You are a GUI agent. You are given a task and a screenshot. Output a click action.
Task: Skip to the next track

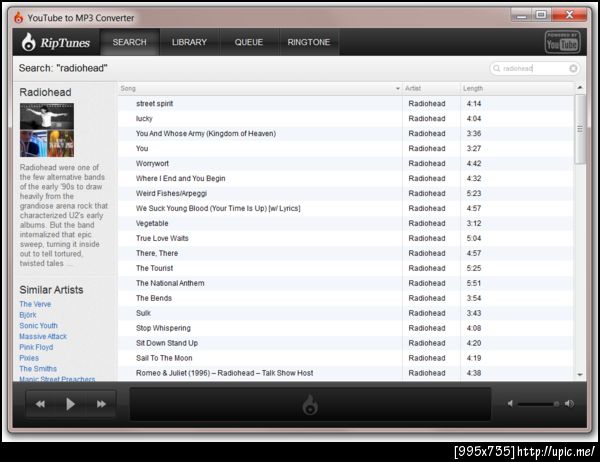coord(101,404)
